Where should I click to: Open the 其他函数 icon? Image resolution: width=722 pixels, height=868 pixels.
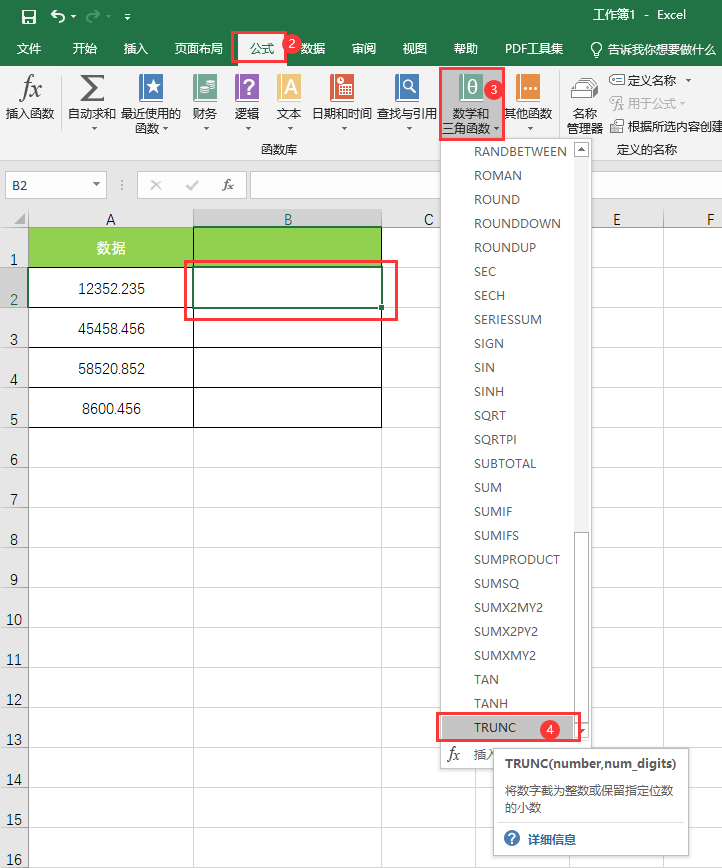pos(528,88)
